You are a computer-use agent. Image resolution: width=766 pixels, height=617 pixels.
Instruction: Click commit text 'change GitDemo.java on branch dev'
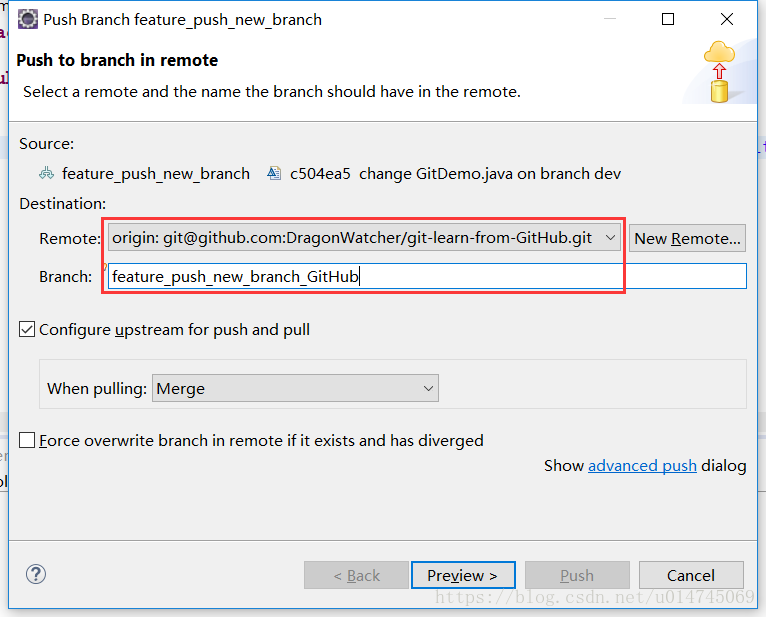490,173
